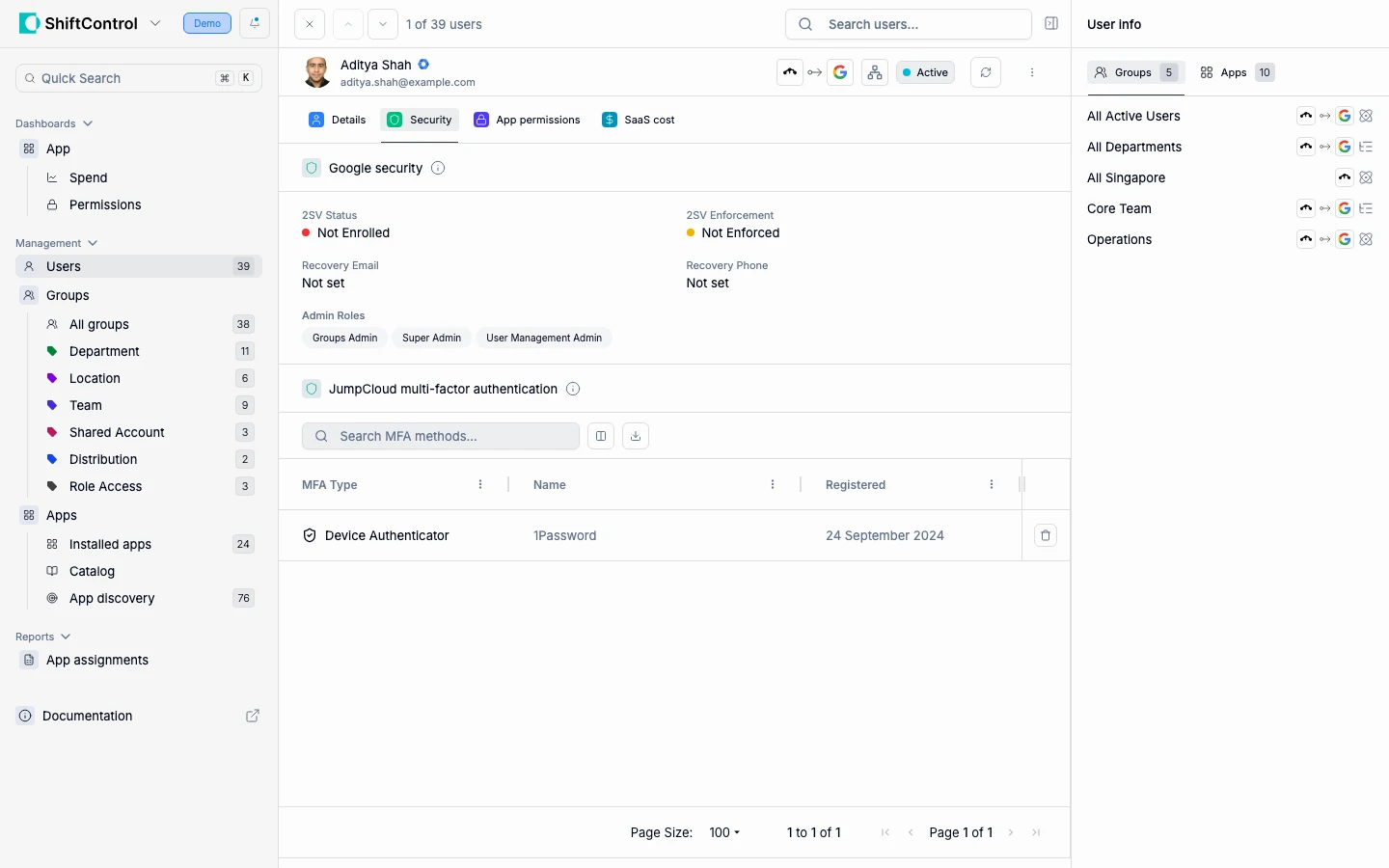1389x868 pixels.
Task: Open the Page Size dropdown
Action: [724, 832]
